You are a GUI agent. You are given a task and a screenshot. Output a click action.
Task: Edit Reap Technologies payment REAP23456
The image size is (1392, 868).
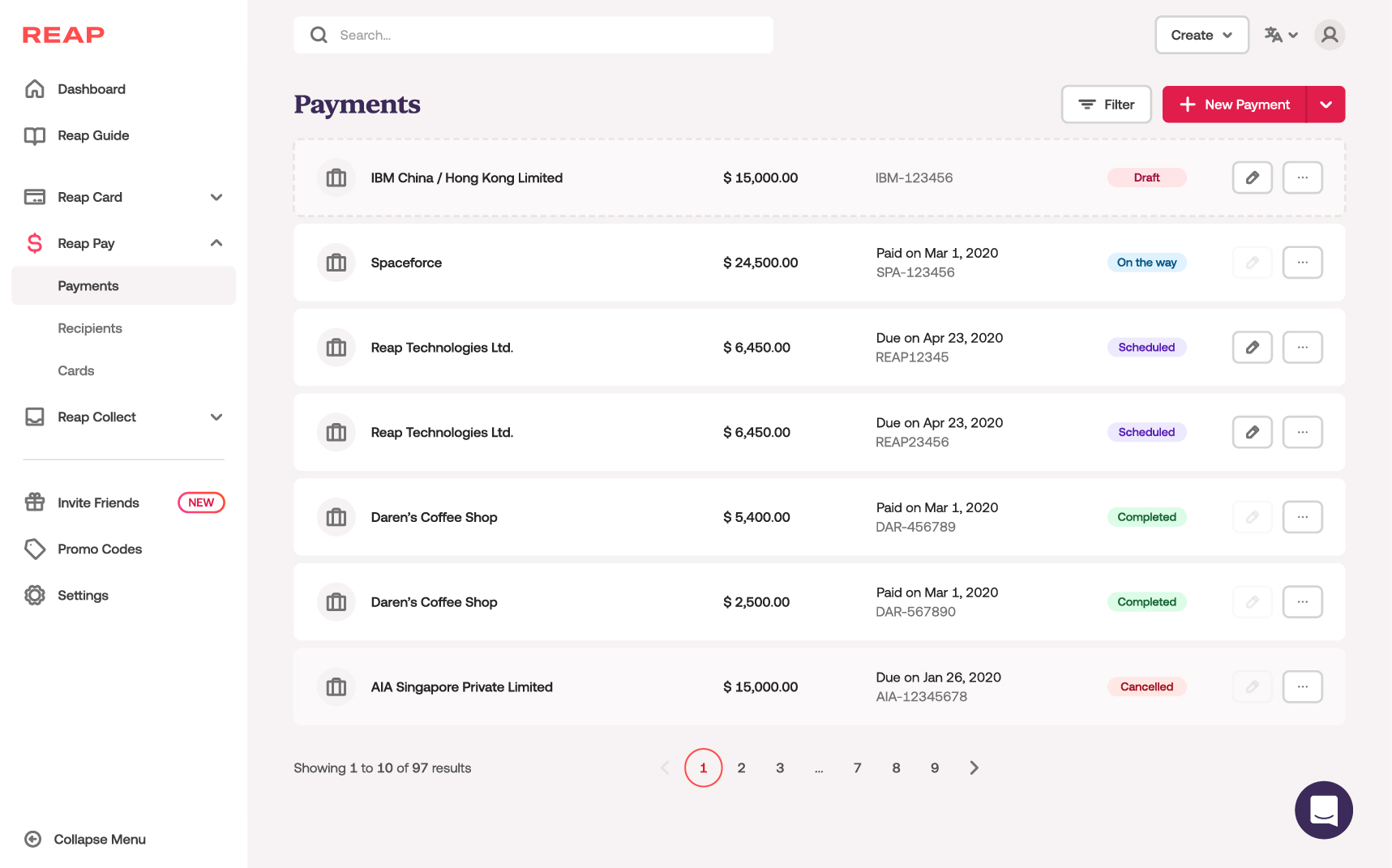(1252, 432)
